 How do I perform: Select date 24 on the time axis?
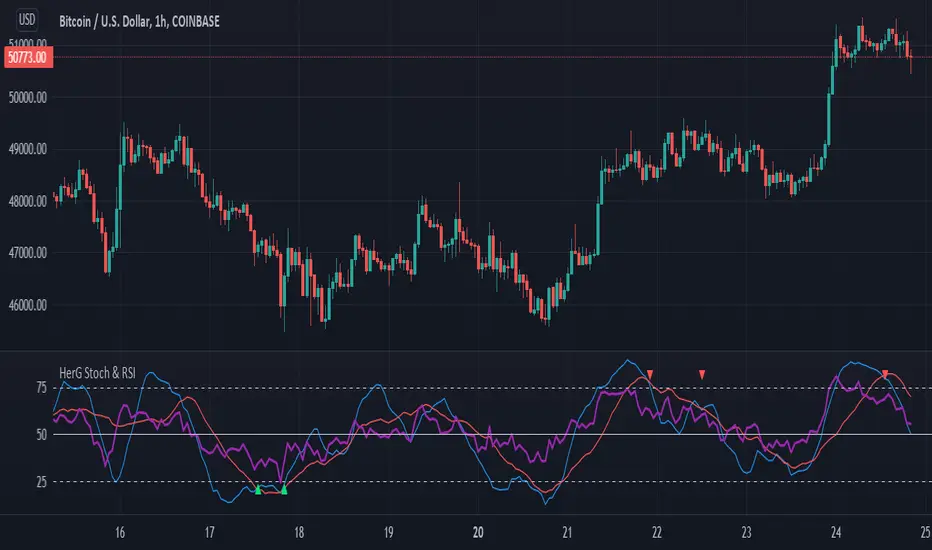click(836, 533)
